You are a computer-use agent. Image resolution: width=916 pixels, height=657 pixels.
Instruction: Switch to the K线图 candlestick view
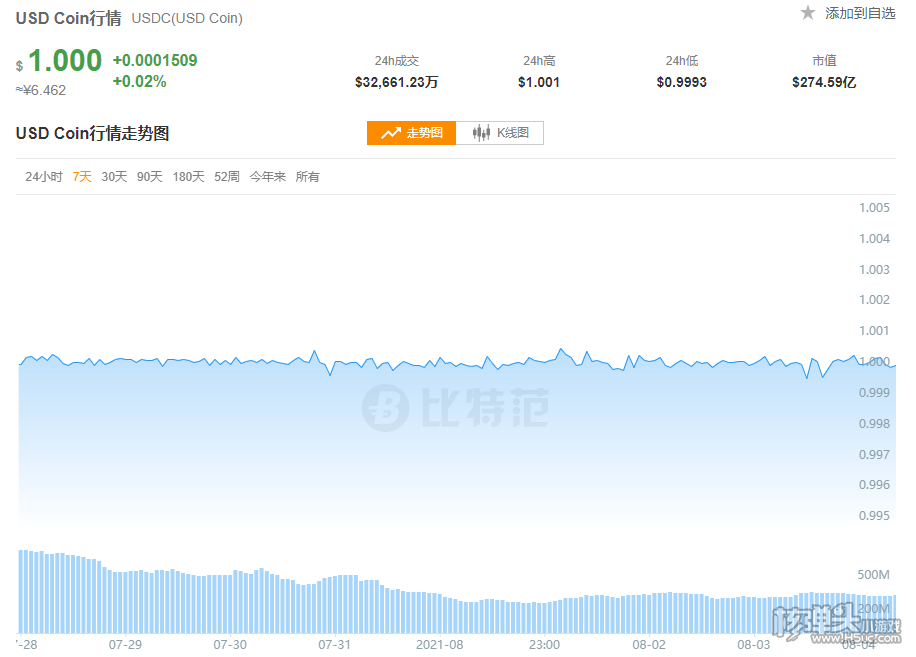(500, 133)
